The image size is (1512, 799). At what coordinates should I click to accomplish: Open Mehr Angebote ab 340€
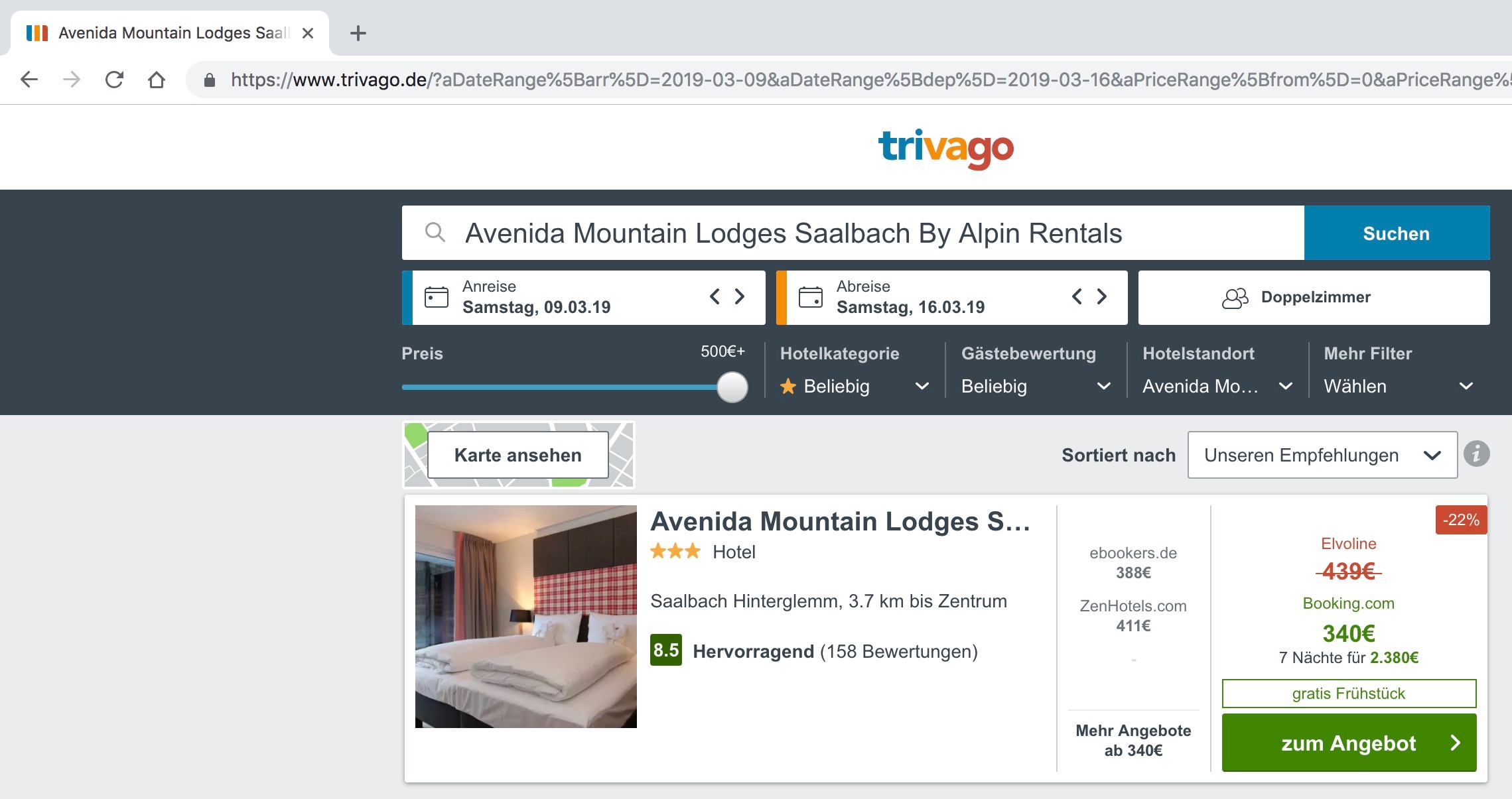(x=1133, y=740)
